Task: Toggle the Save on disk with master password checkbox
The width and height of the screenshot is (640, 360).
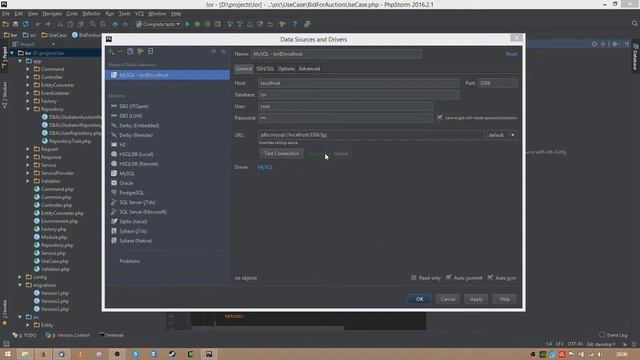Action: pos(440,118)
